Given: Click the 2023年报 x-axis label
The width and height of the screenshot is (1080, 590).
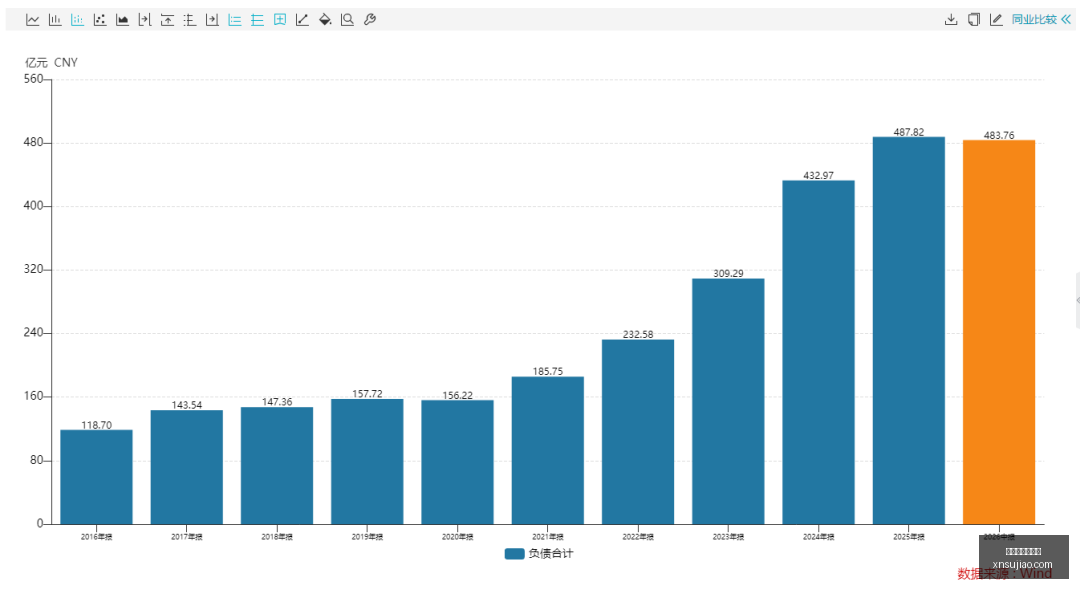Looking at the screenshot, I should 728,536.
